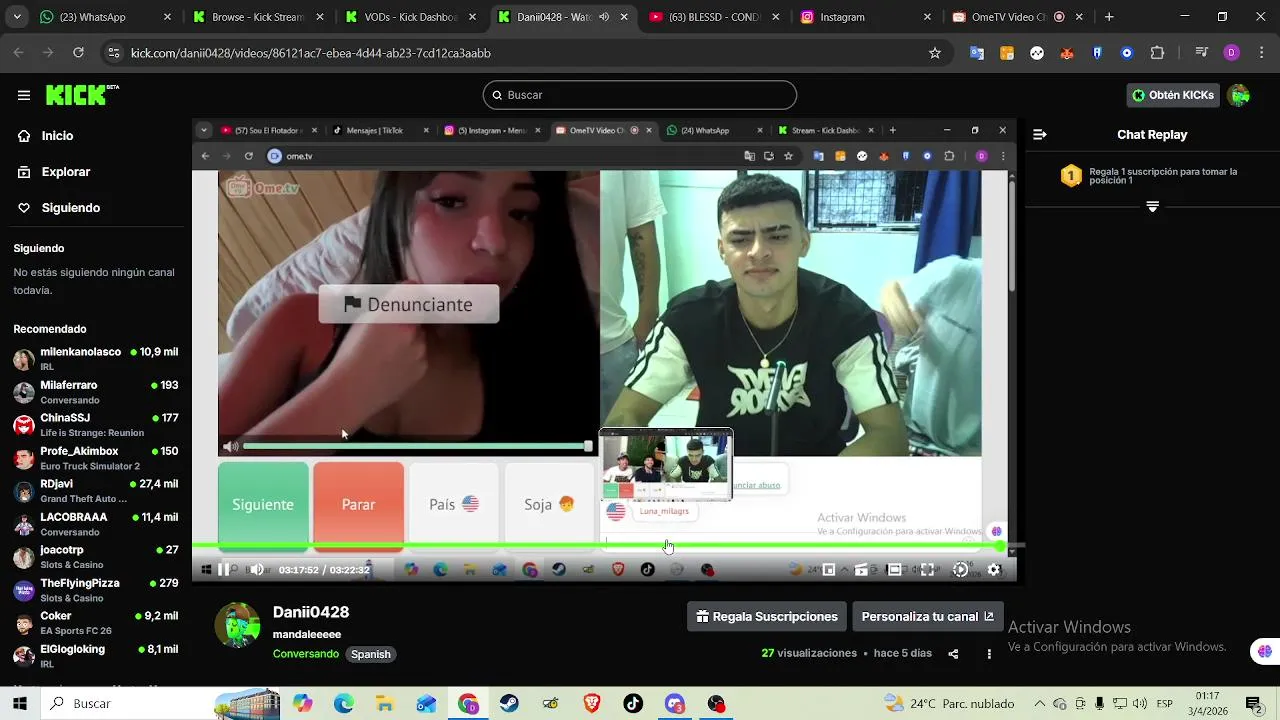Open Chrome three-dot menu

[1261, 53]
